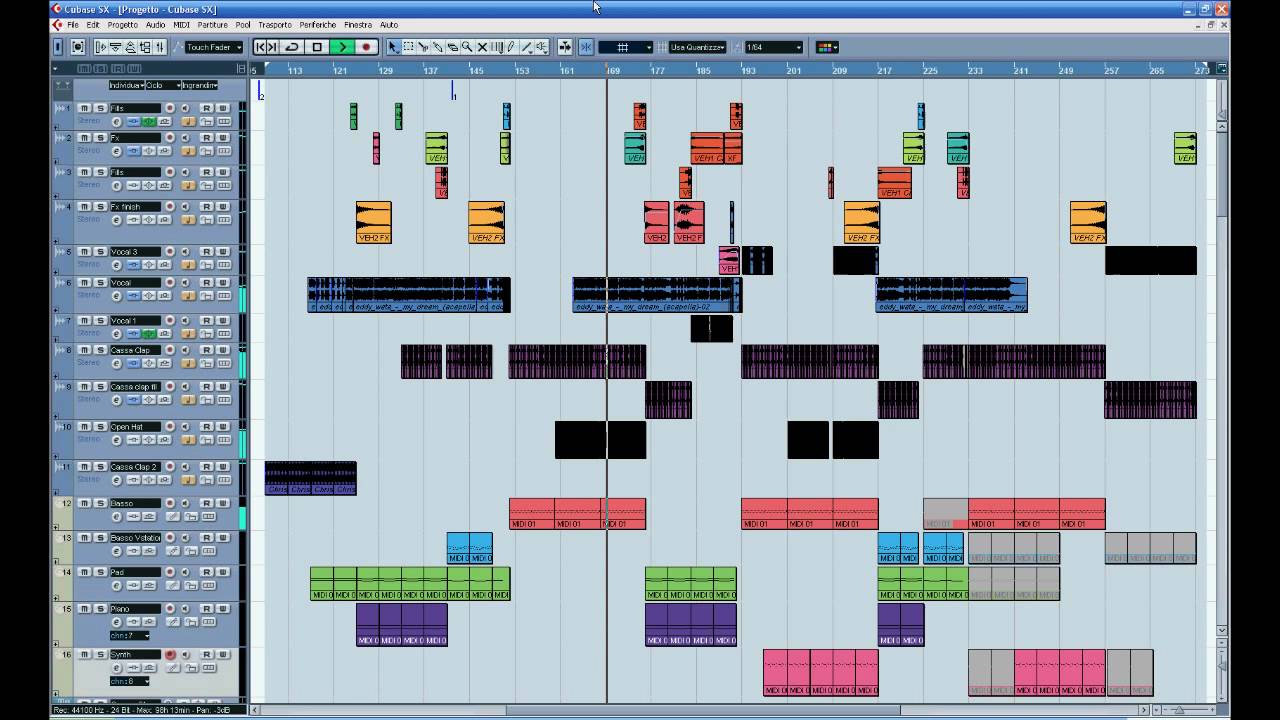Toggle monitor speaker on Basso track
Screen dimensions: 1280x720
(x=185, y=503)
